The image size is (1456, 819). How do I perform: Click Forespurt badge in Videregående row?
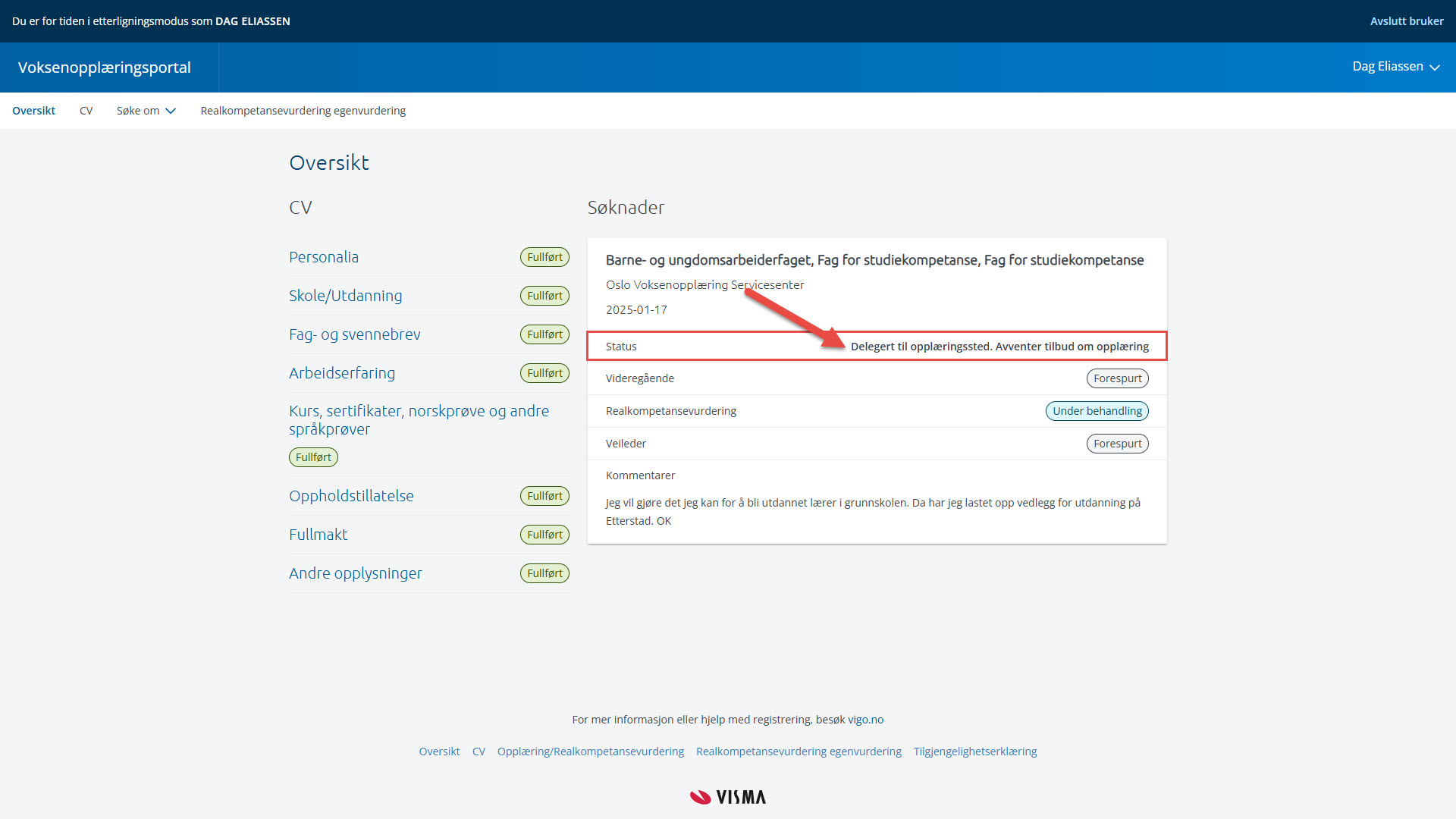(x=1117, y=378)
